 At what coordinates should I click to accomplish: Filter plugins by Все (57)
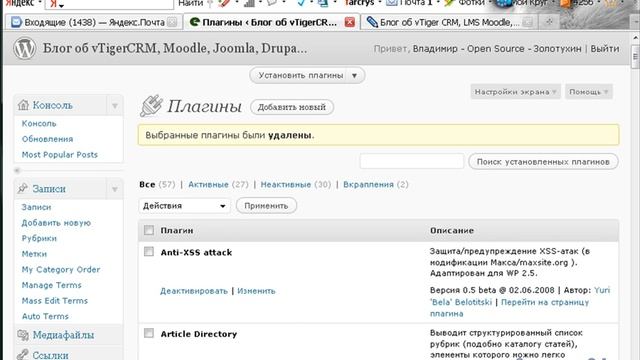157,184
